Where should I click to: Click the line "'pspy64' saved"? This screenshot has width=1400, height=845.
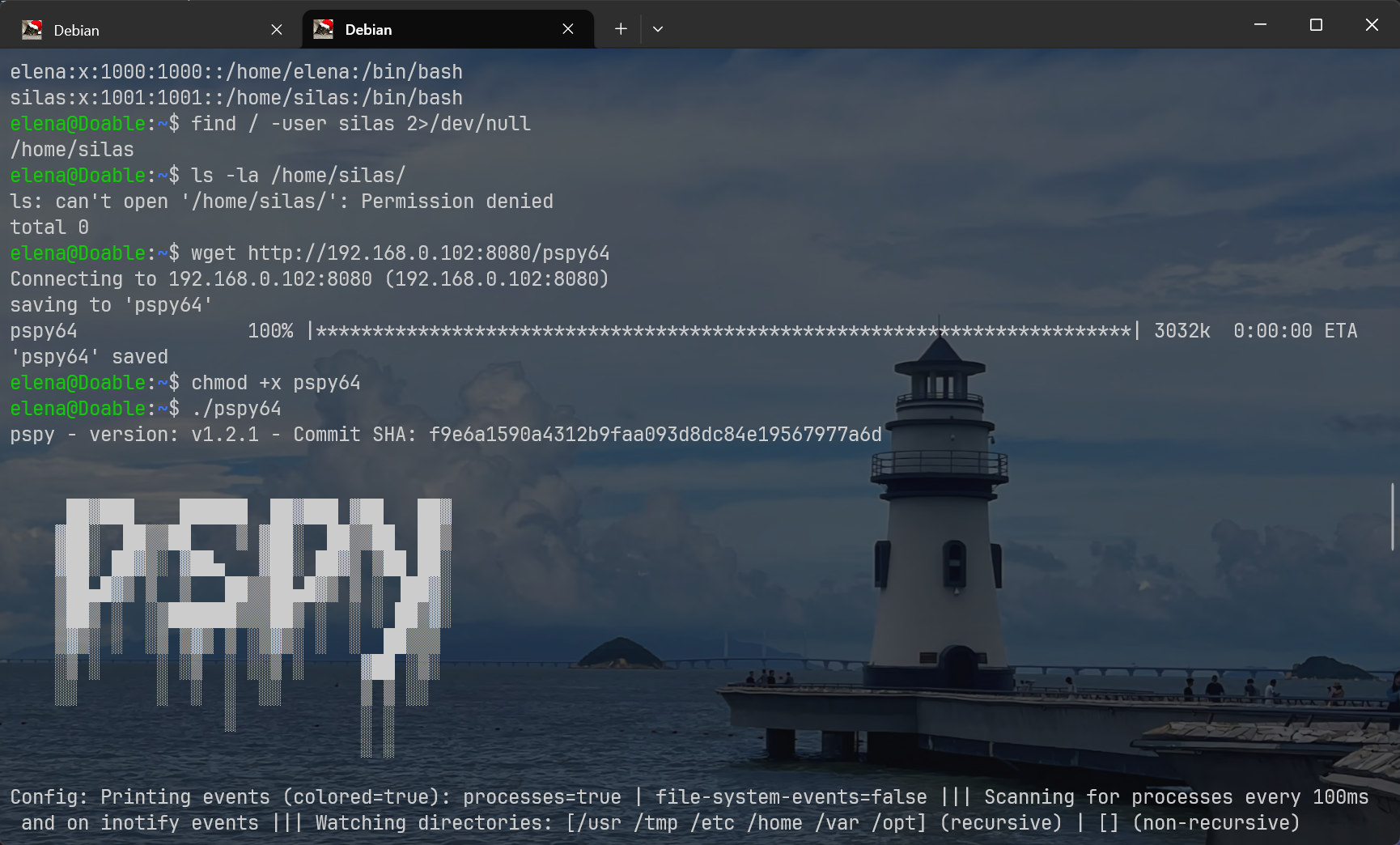89,357
